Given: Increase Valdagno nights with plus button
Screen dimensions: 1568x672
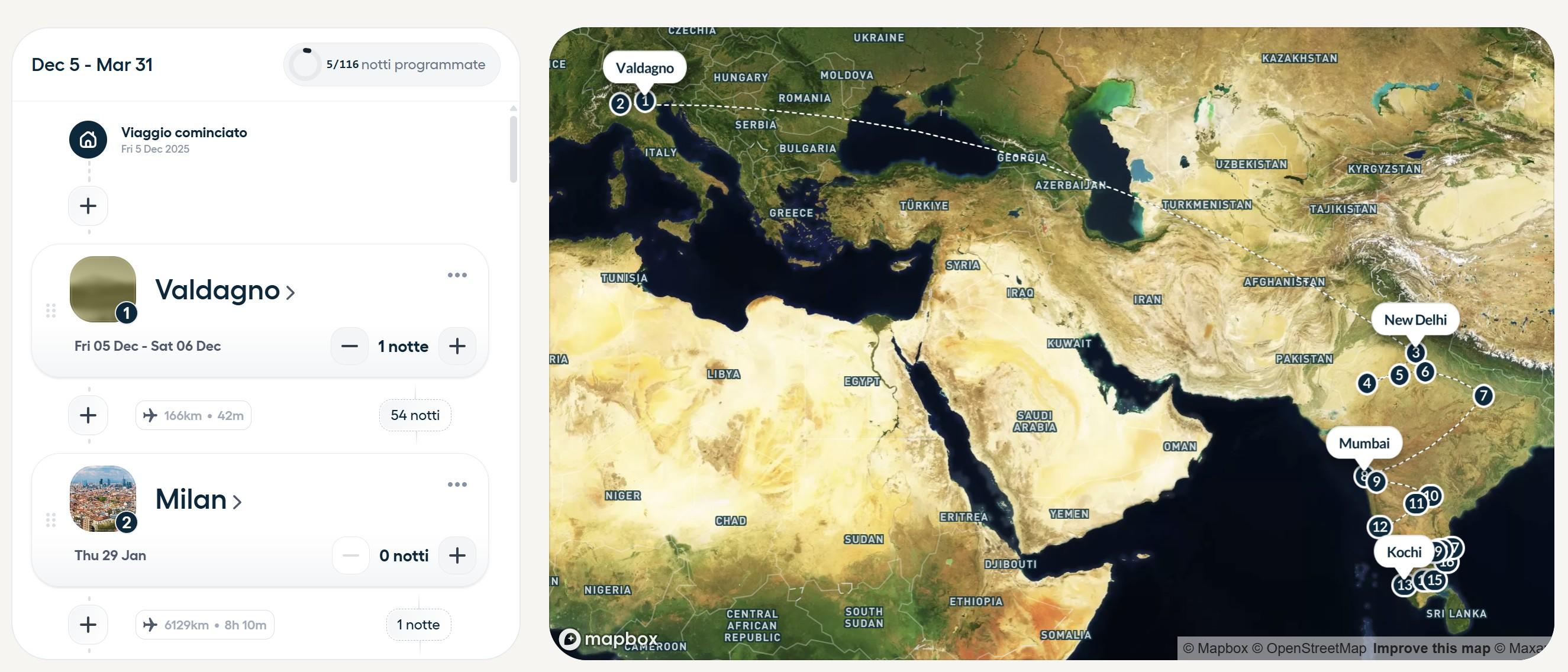Looking at the screenshot, I should 457,346.
